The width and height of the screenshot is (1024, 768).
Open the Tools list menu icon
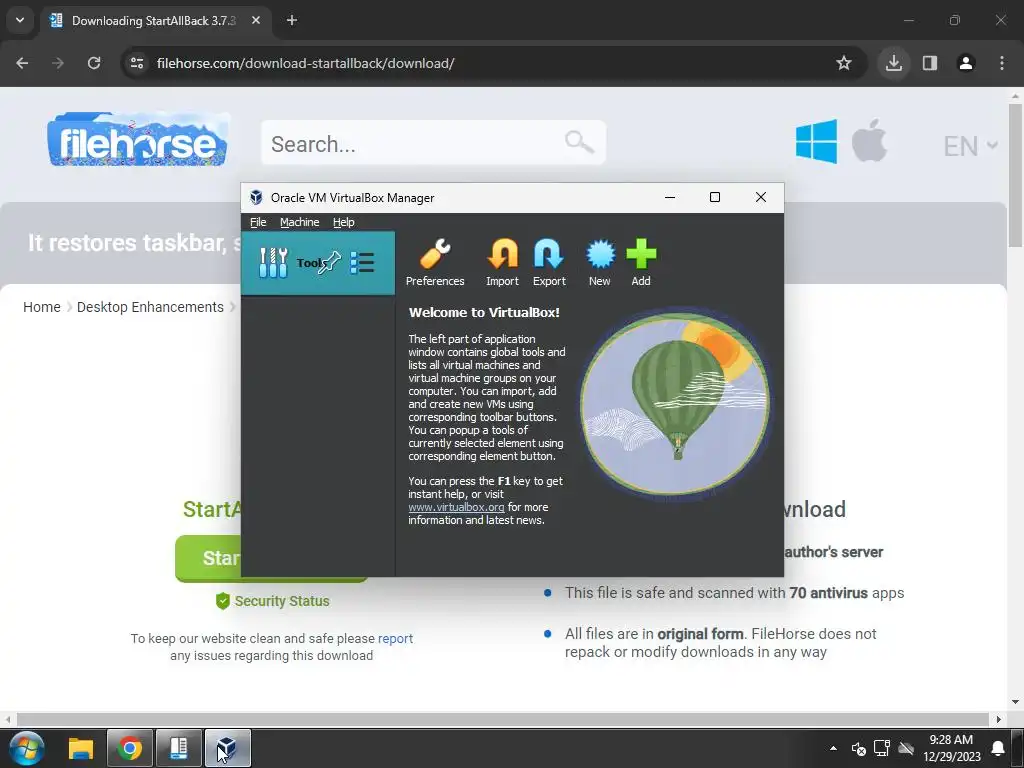click(362, 263)
